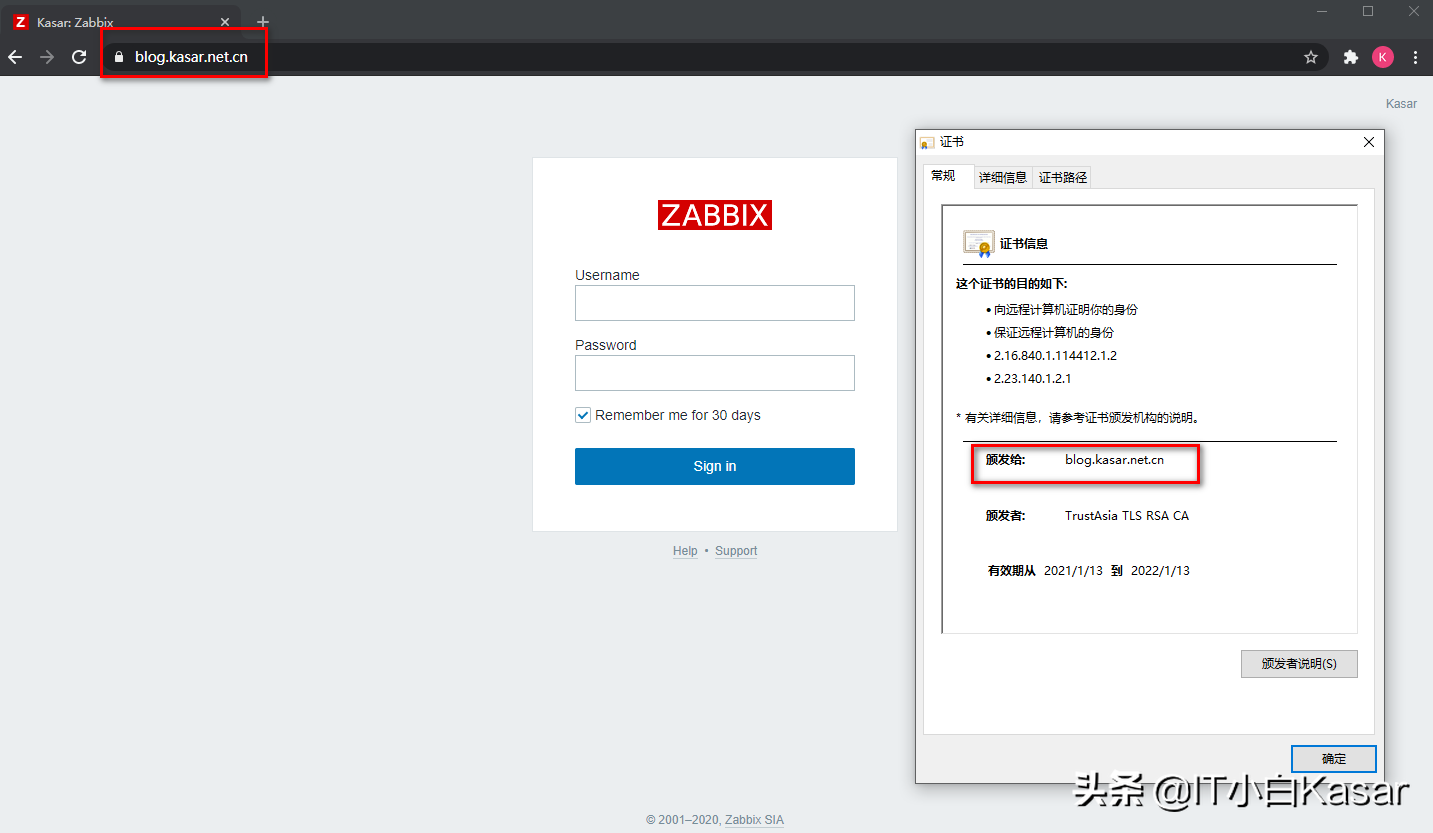Click the padlock site security icon

119,57
